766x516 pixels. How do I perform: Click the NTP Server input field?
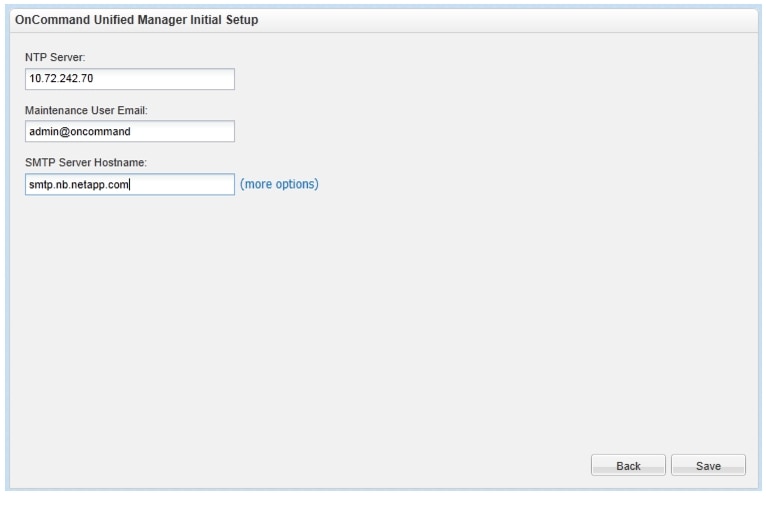pos(130,79)
